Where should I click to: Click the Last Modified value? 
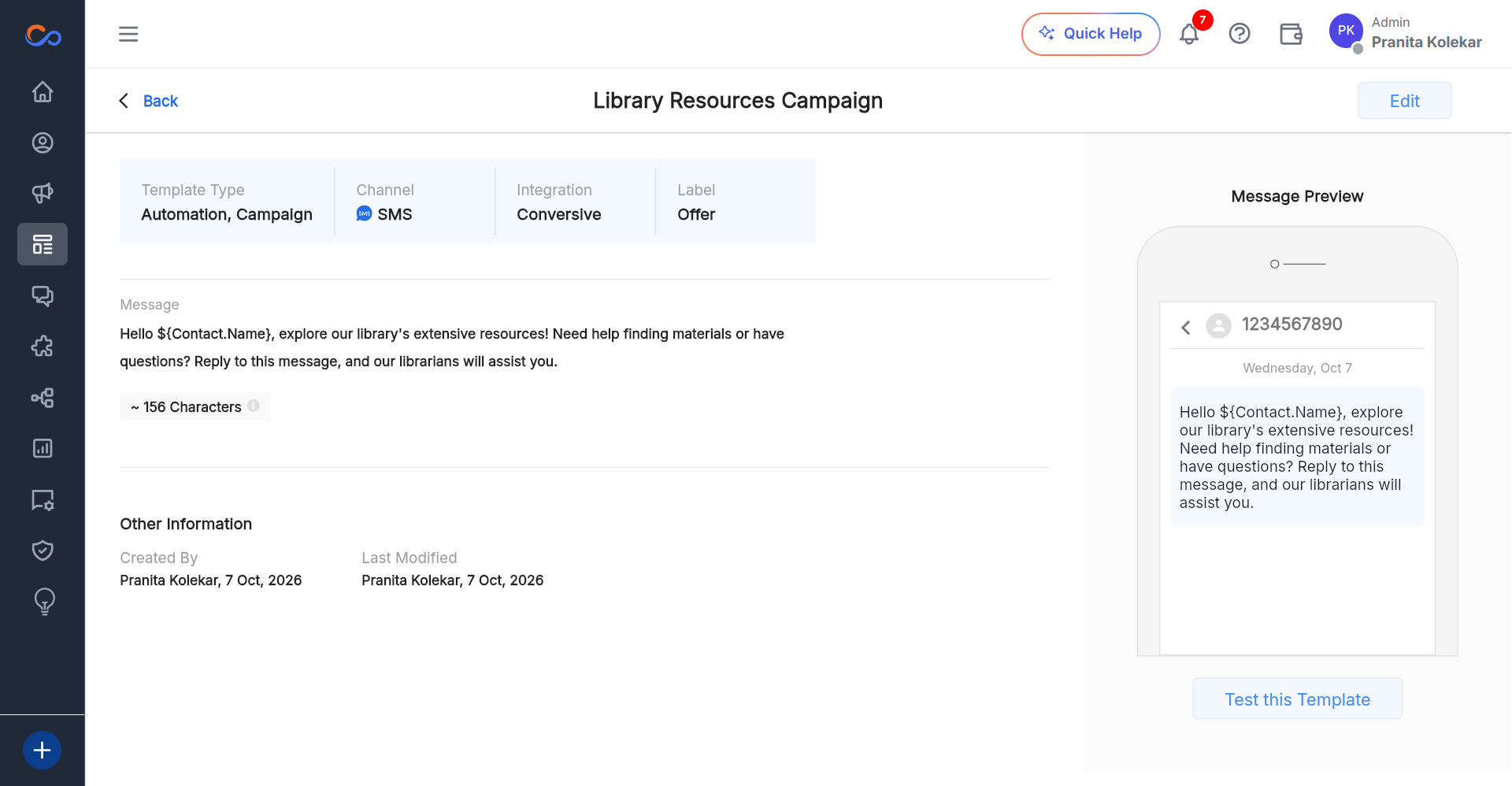453,580
